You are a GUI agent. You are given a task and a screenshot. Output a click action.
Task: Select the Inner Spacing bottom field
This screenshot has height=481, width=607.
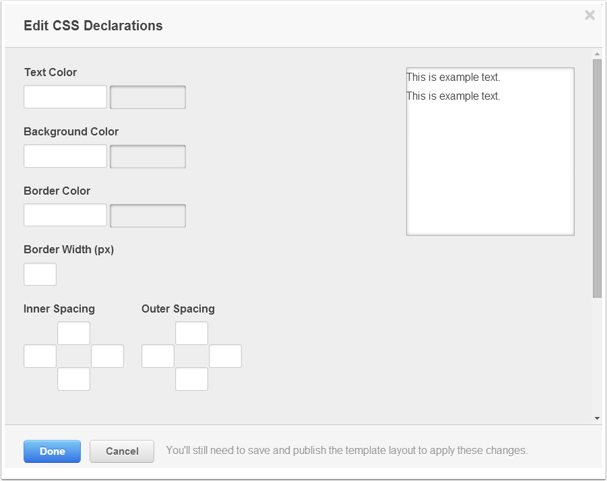pyautogui.click(x=74, y=379)
